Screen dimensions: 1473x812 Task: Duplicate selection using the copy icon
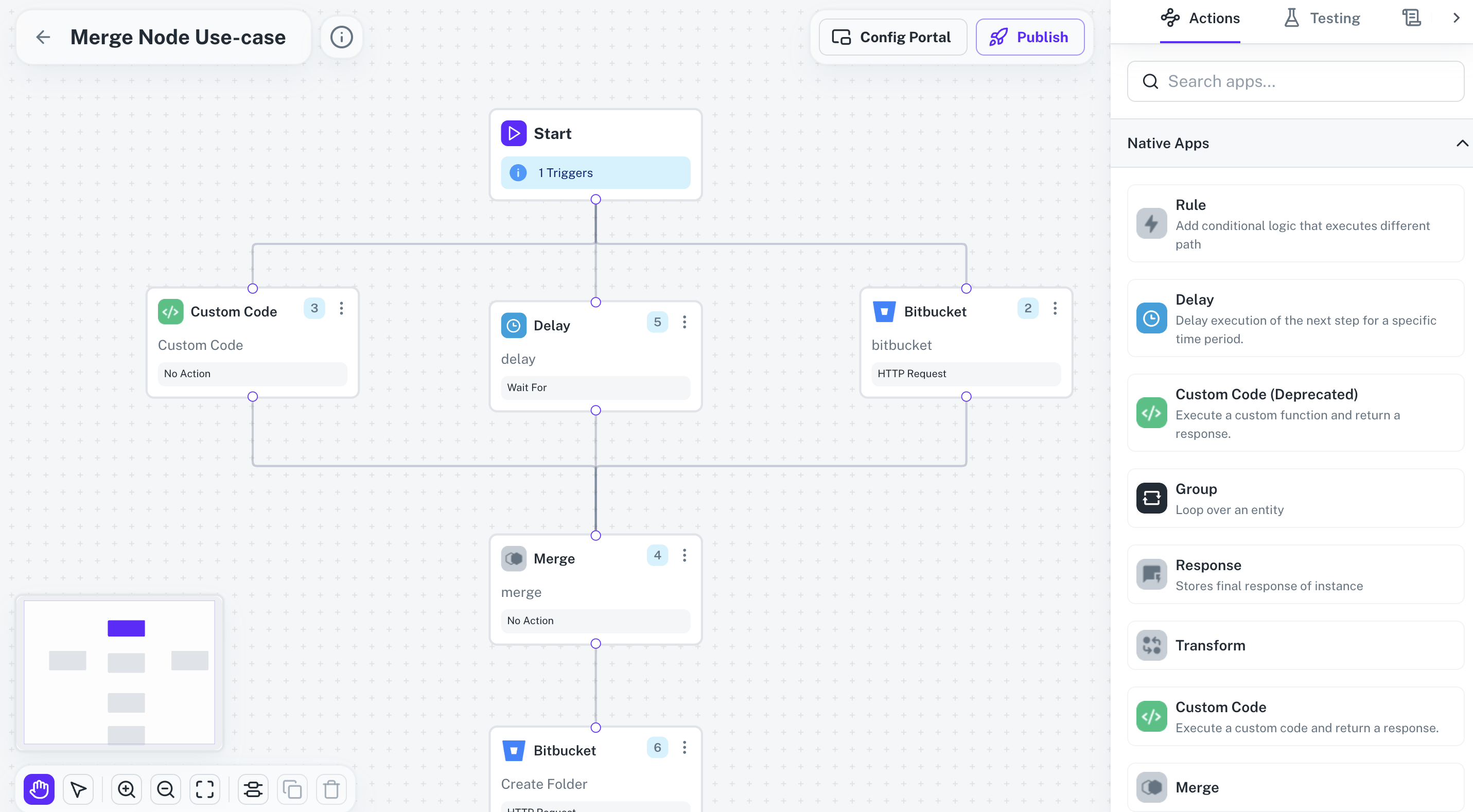[x=292, y=789]
